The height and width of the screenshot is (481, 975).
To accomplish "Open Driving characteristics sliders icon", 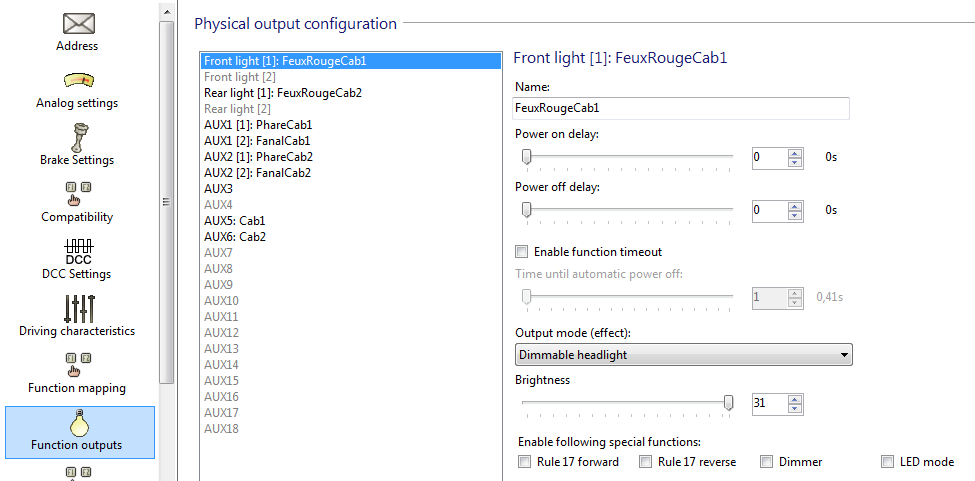I will 78,307.
